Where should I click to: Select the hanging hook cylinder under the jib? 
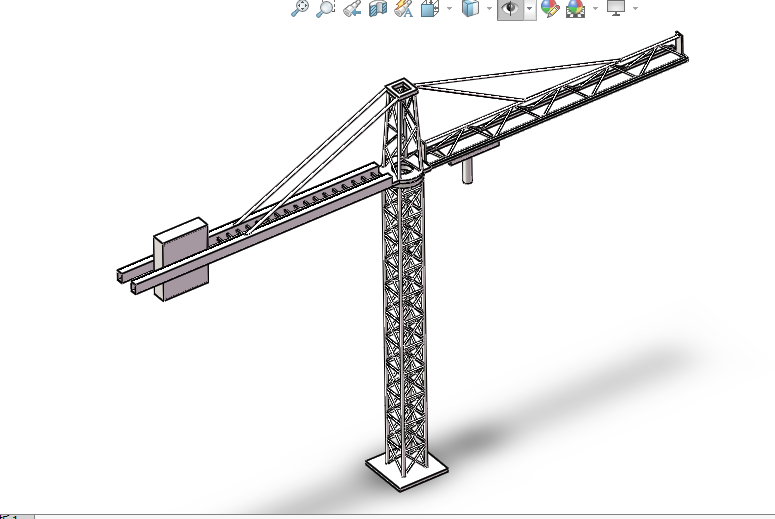tap(467, 172)
